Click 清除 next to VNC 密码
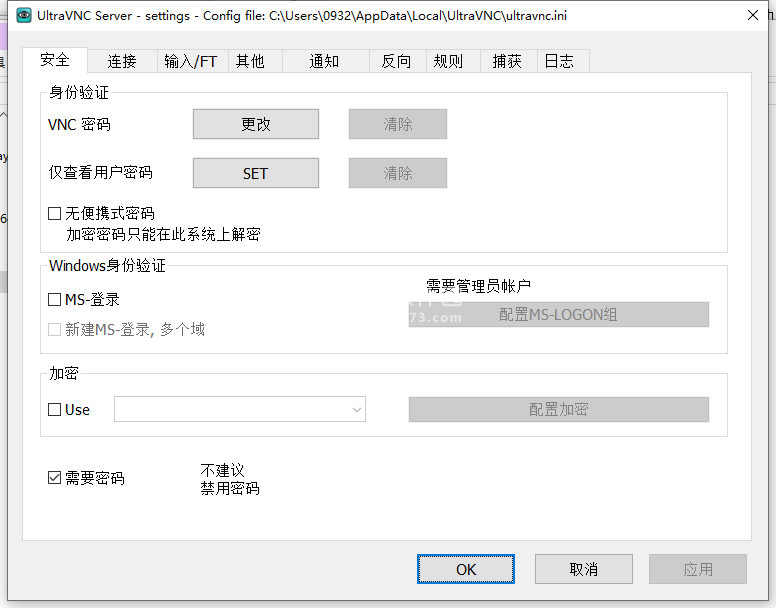This screenshot has height=608, width=776. click(398, 124)
